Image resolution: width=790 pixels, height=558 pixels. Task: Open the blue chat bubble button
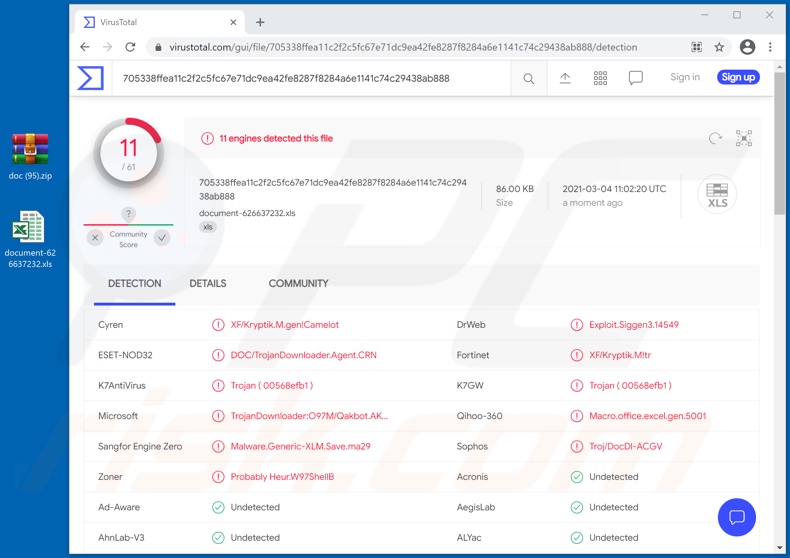pos(737,517)
